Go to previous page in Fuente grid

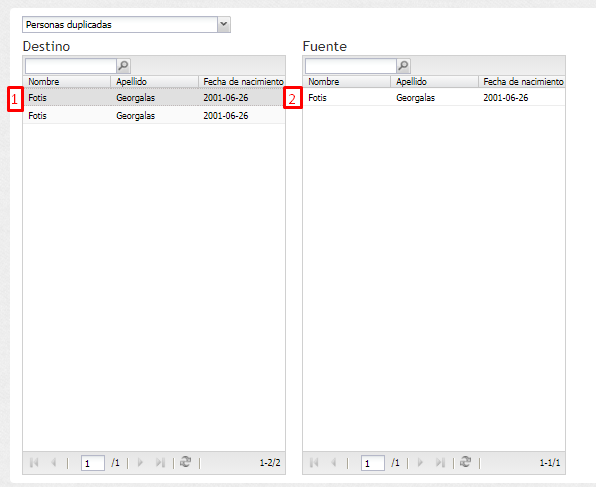click(x=333, y=462)
